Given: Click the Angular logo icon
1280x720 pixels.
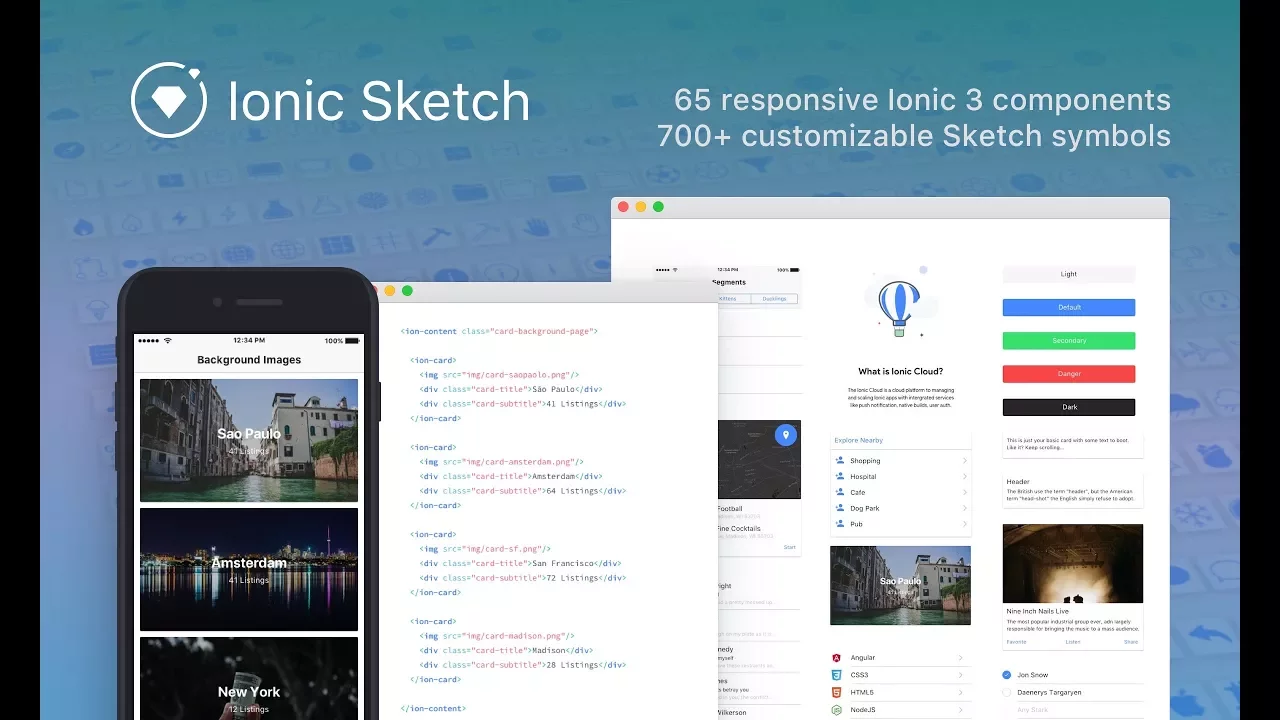Looking at the screenshot, I should point(836,658).
